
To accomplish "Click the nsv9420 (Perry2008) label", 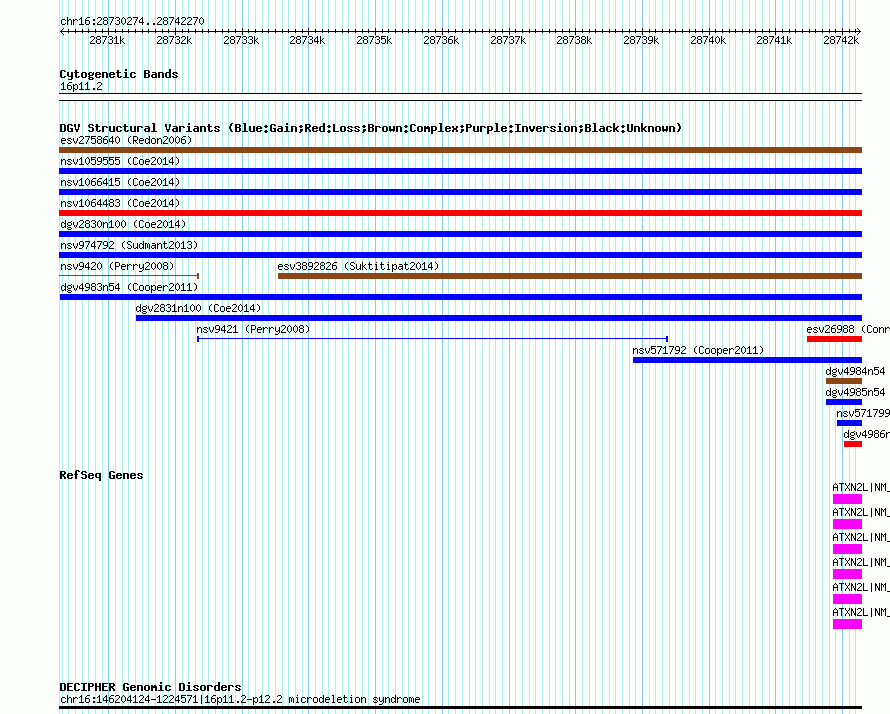I will [117, 266].
